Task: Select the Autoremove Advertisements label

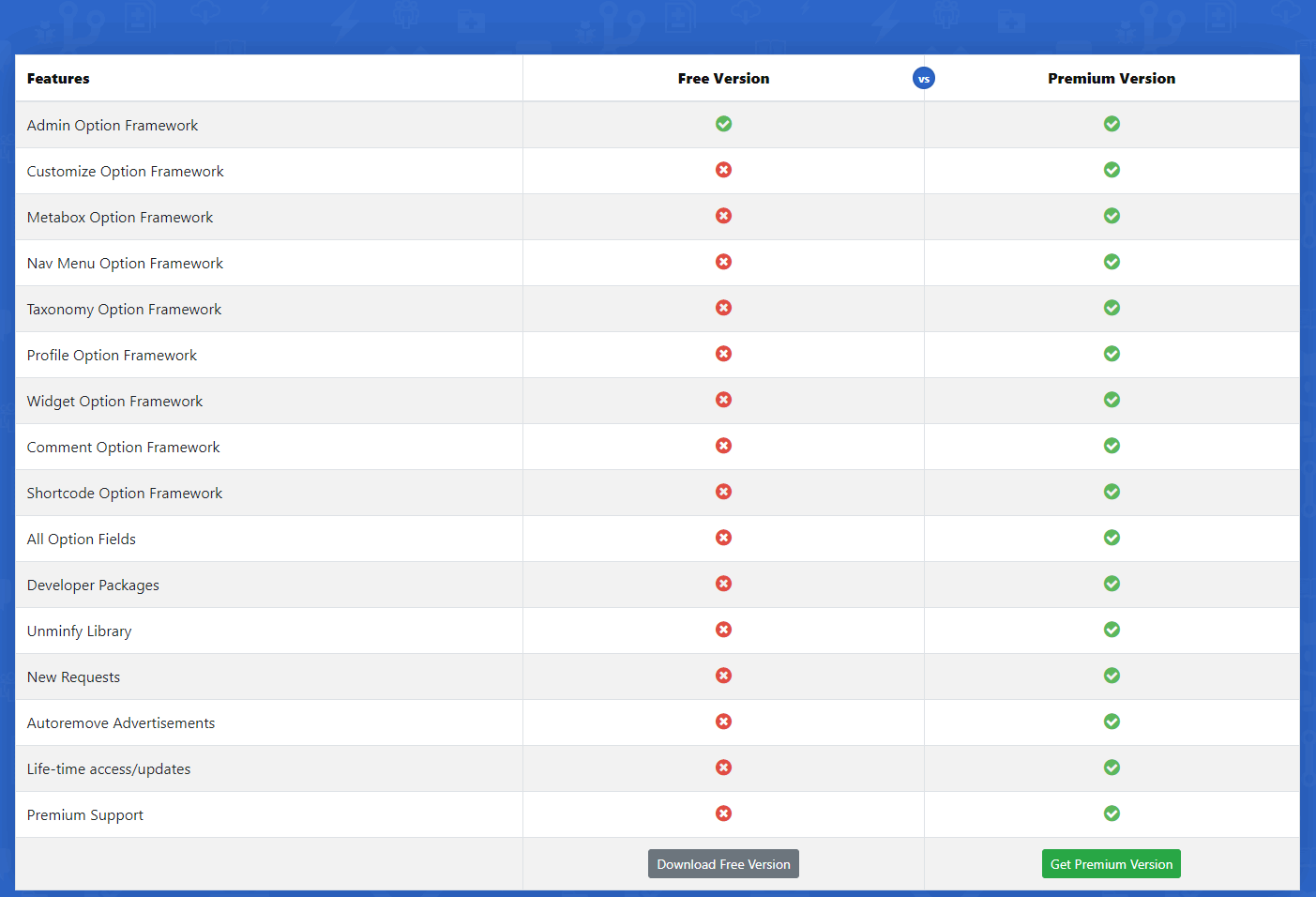Action: click(x=121, y=723)
